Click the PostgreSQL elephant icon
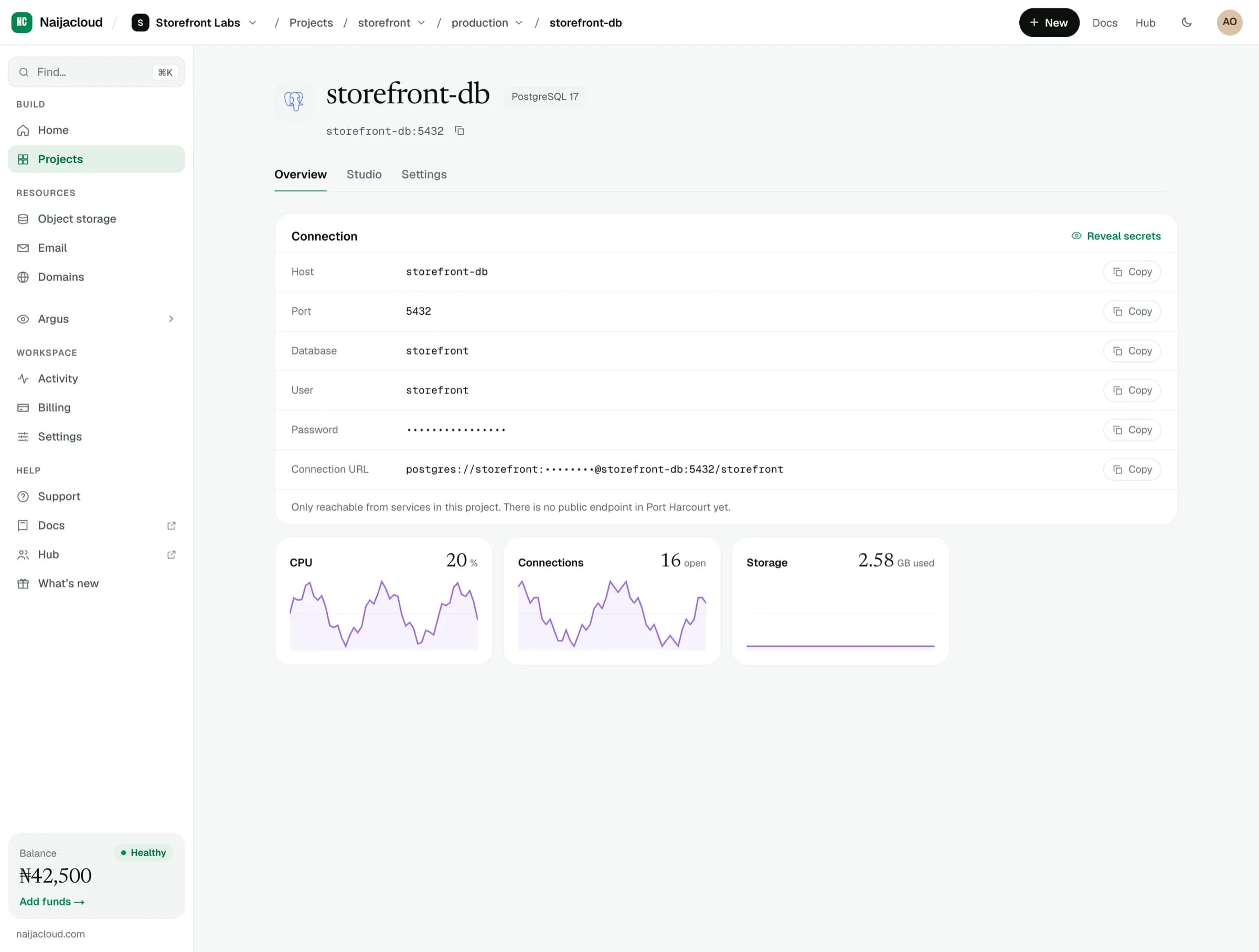Screen dimensions: 1259x952 pyautogui.click(x=294, y=101)
